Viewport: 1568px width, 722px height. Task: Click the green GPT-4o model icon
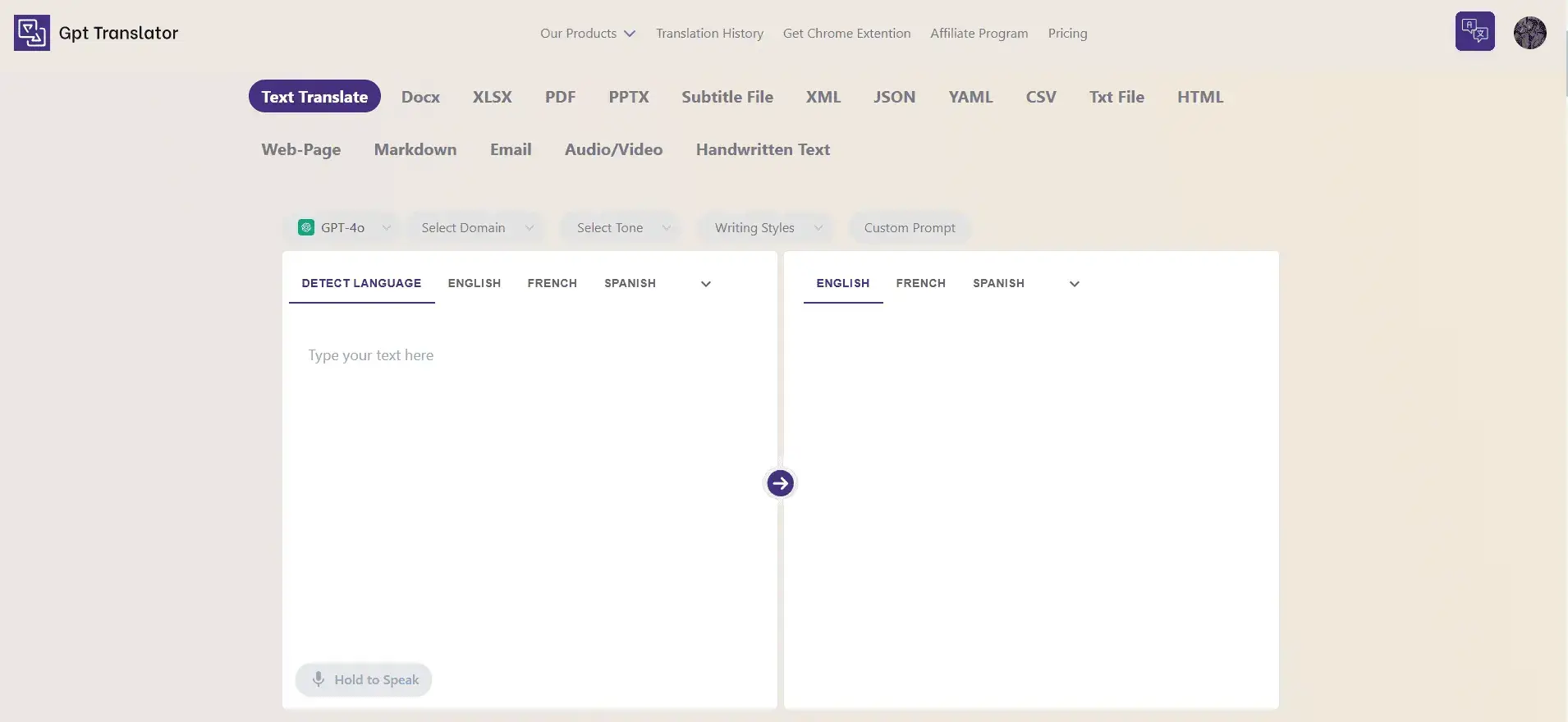pos(306,228)
